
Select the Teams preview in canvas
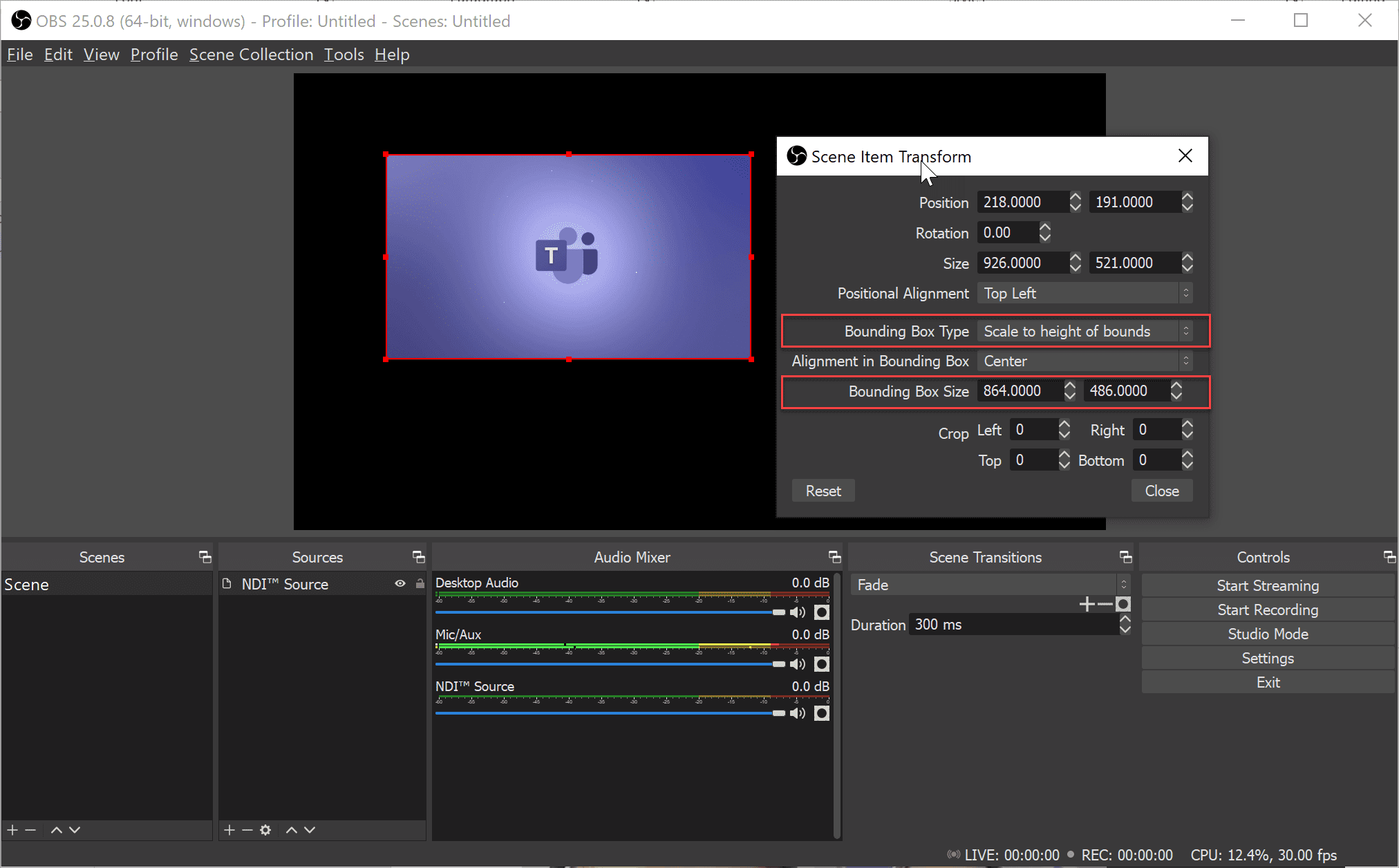[x=568, y=256]
